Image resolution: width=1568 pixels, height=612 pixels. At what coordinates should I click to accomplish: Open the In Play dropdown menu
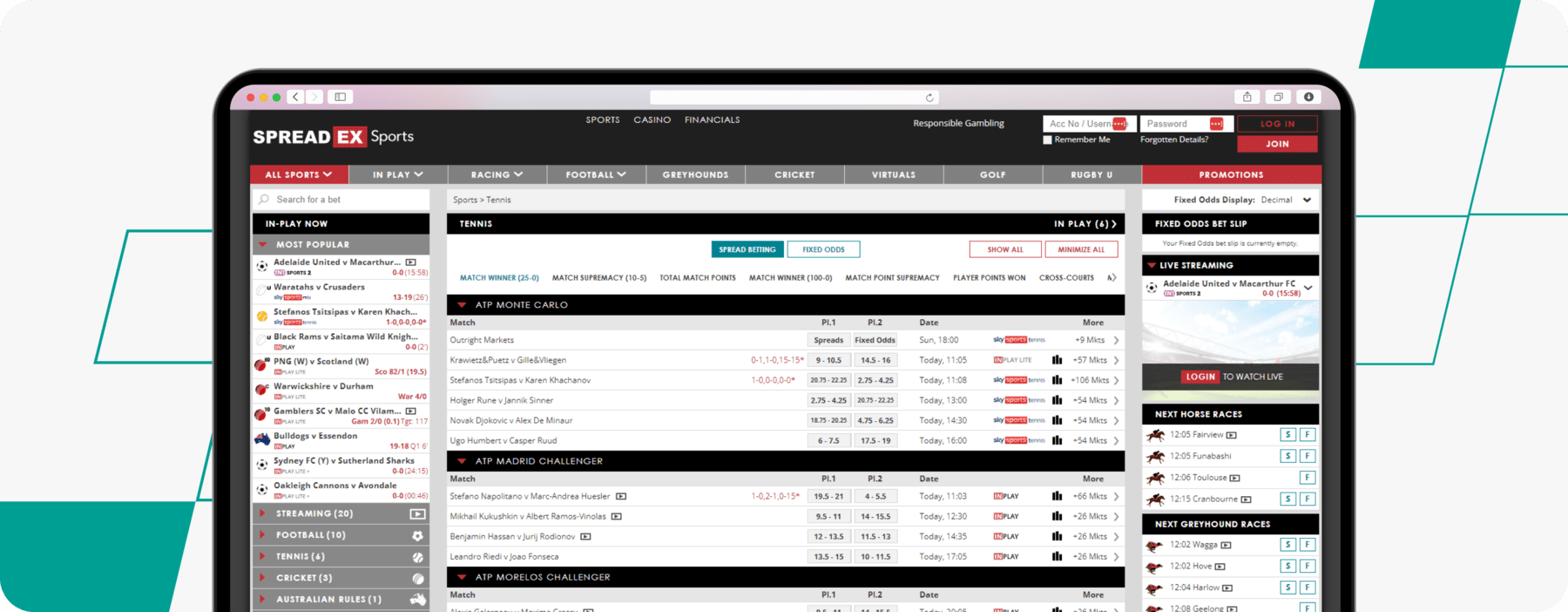(x=398, y=174)
